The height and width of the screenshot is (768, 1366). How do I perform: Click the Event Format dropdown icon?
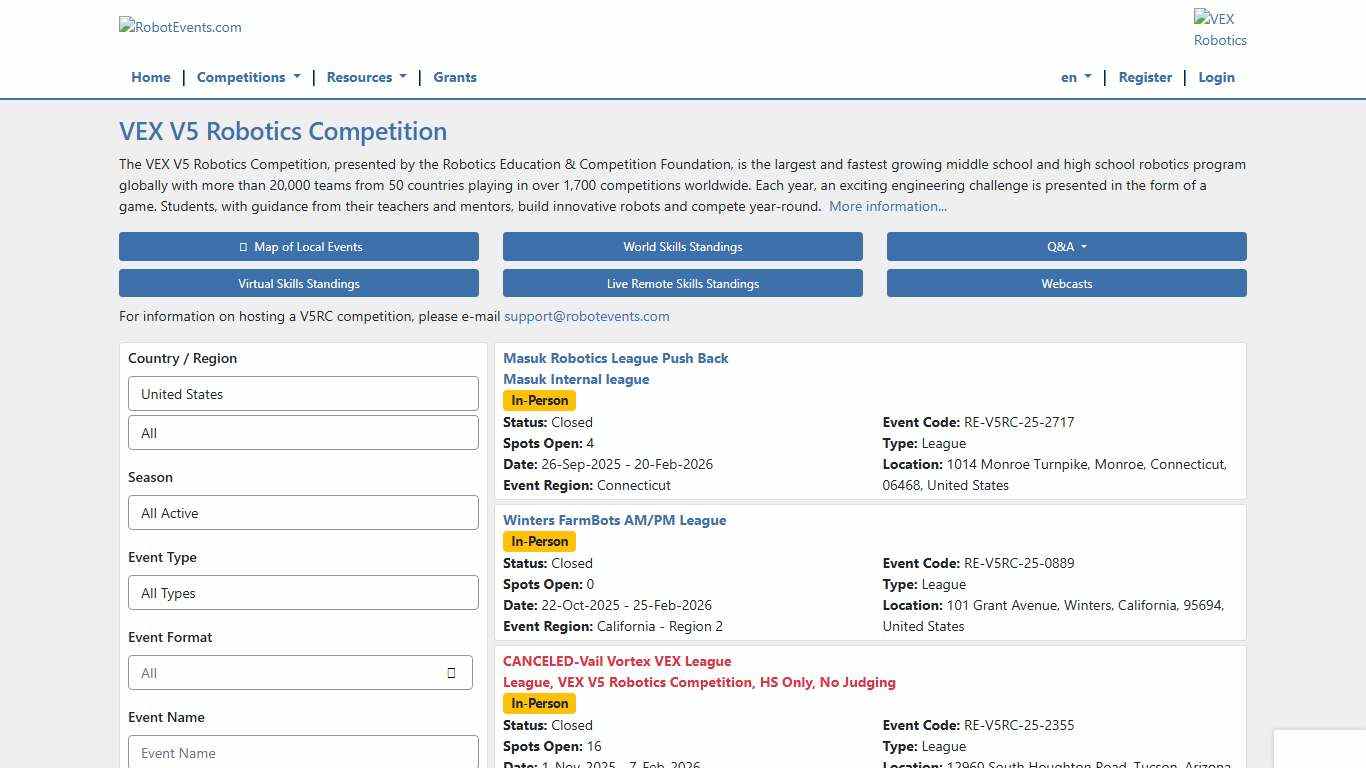[451, 673]
